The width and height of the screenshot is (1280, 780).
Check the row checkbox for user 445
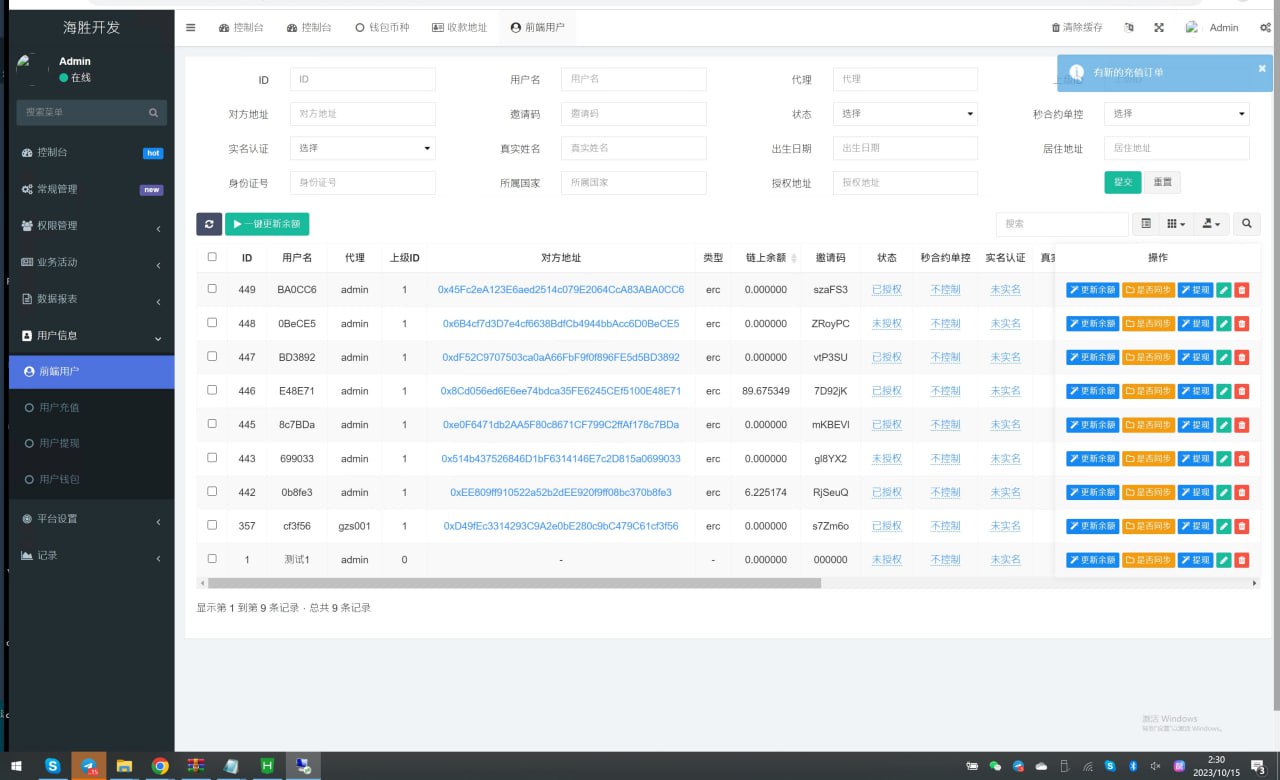click(211, 424)
